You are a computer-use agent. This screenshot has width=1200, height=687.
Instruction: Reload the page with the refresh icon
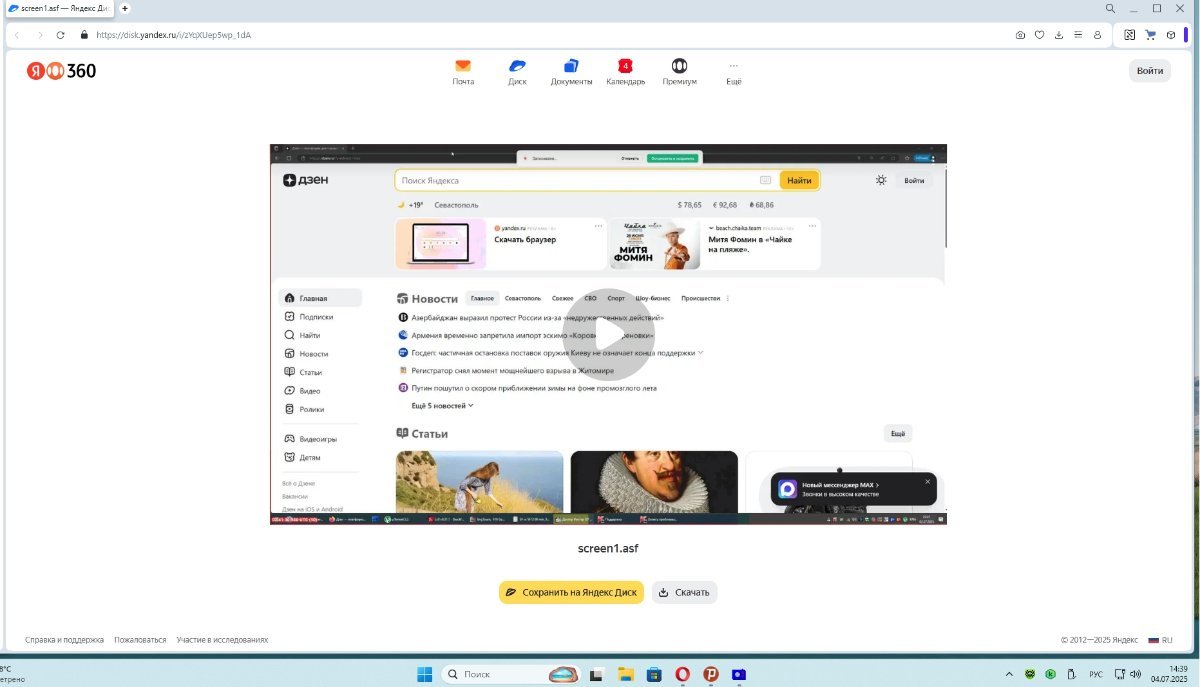(x=60, y=35)
